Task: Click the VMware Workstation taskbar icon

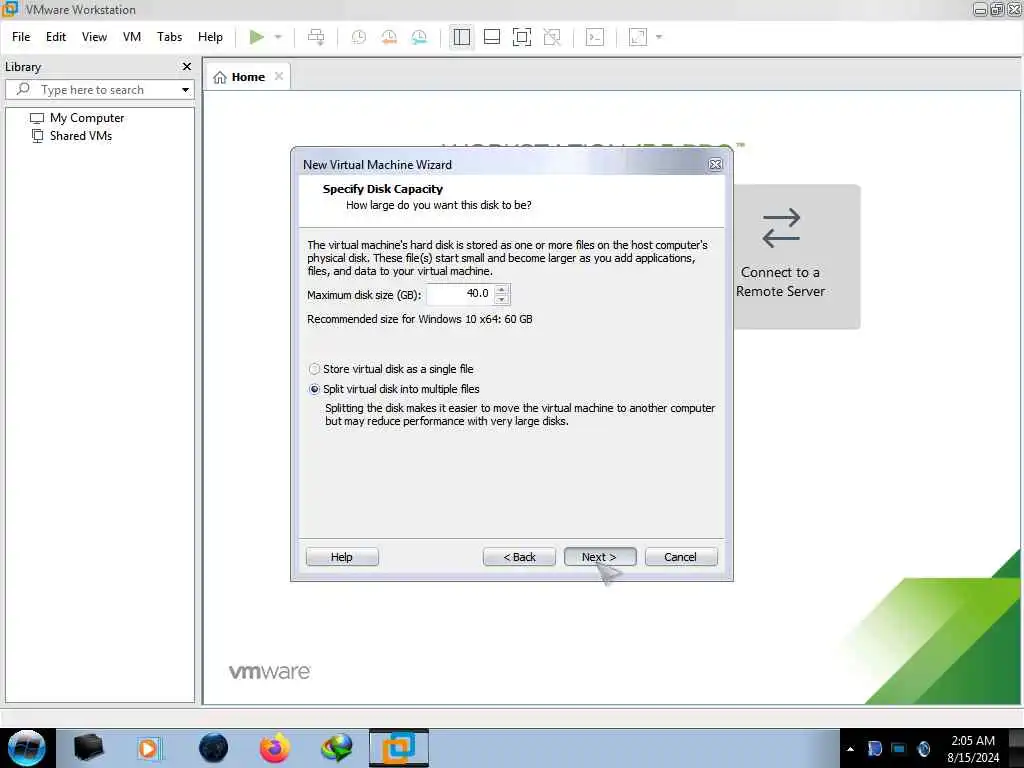Action: pyautogui.click(x=398, y=748)
